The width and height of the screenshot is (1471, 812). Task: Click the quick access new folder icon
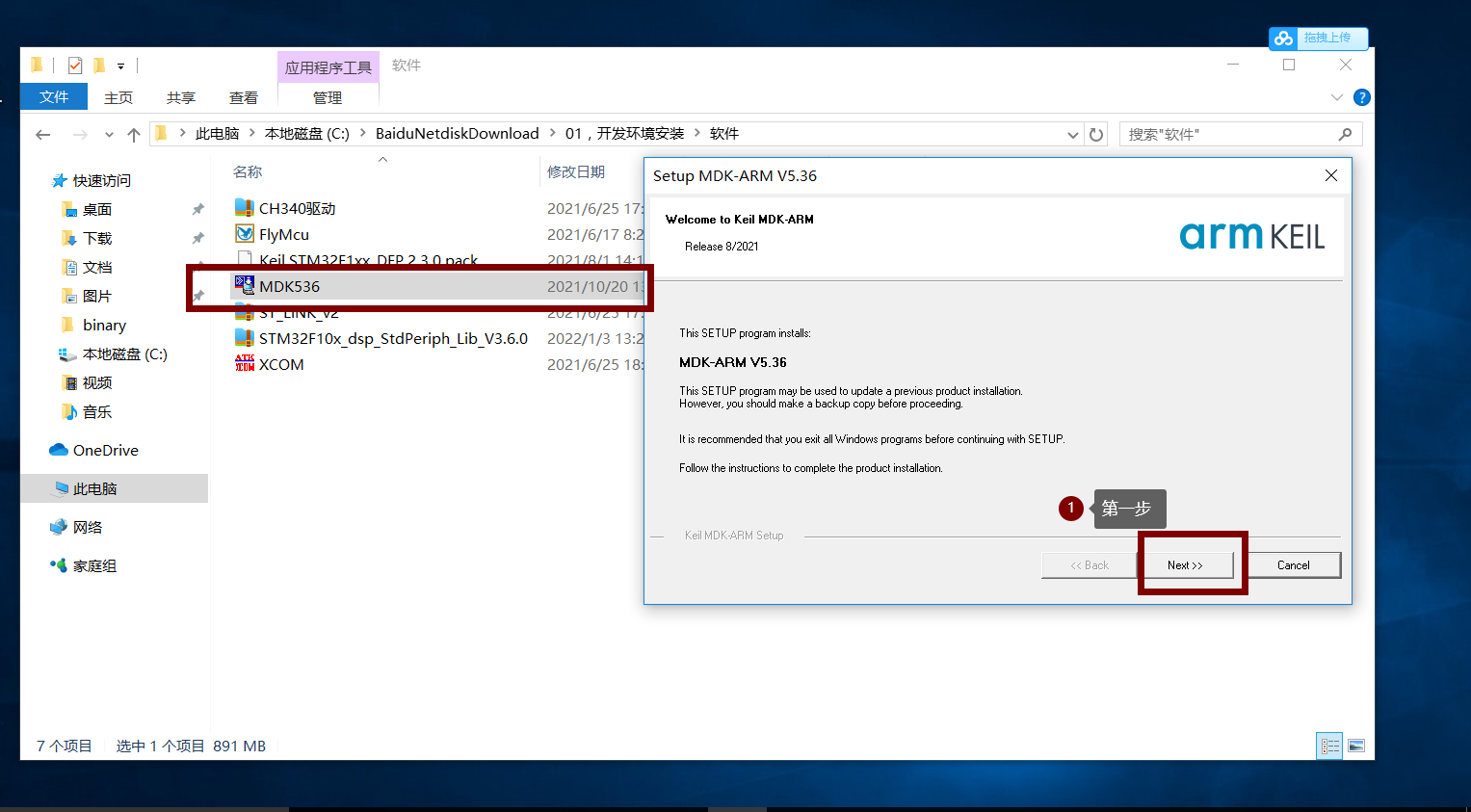click(98, 65)
